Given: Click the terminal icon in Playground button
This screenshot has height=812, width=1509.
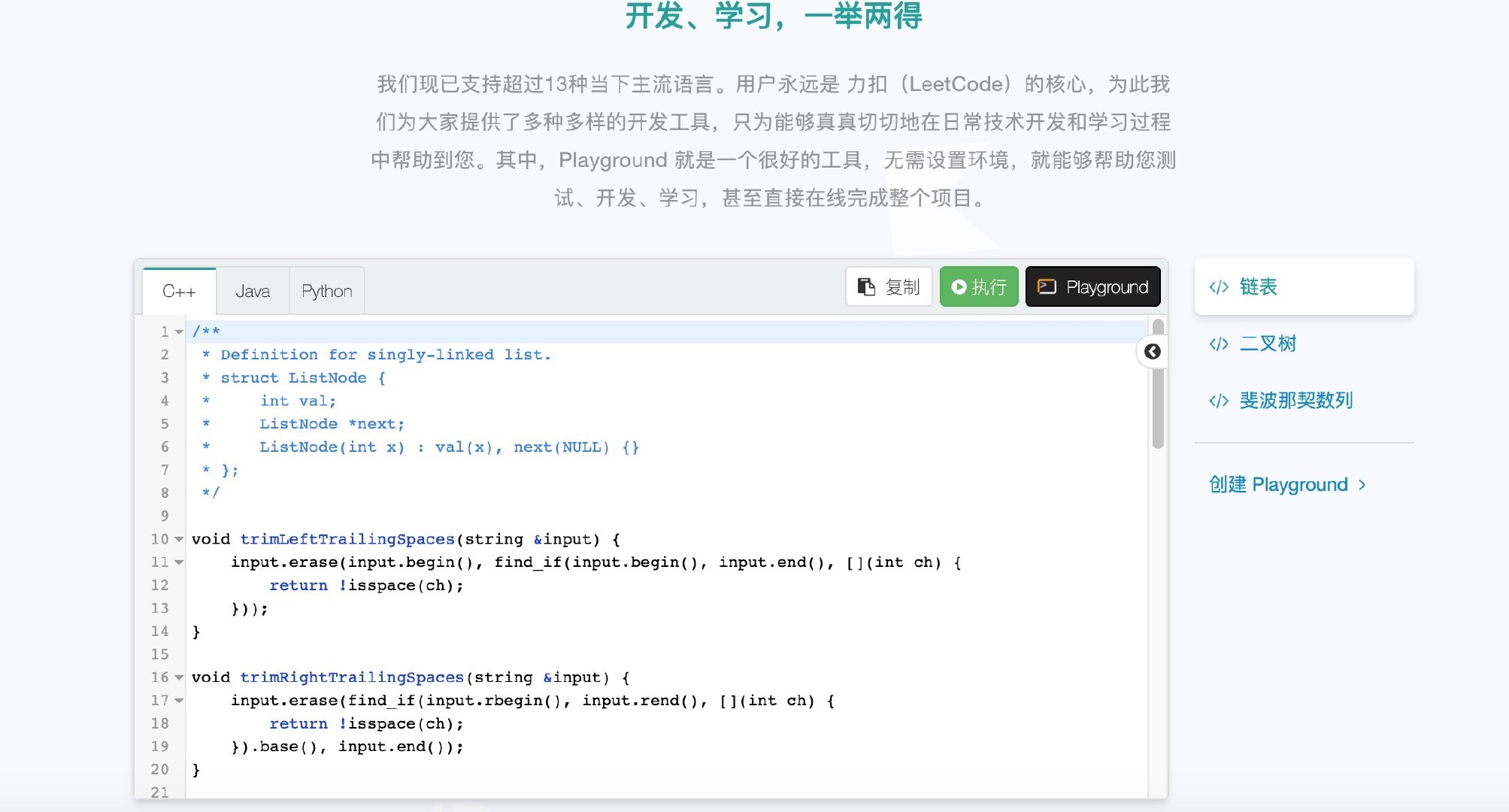Looking at the screenshot, I should click(x=1047, y=286).
